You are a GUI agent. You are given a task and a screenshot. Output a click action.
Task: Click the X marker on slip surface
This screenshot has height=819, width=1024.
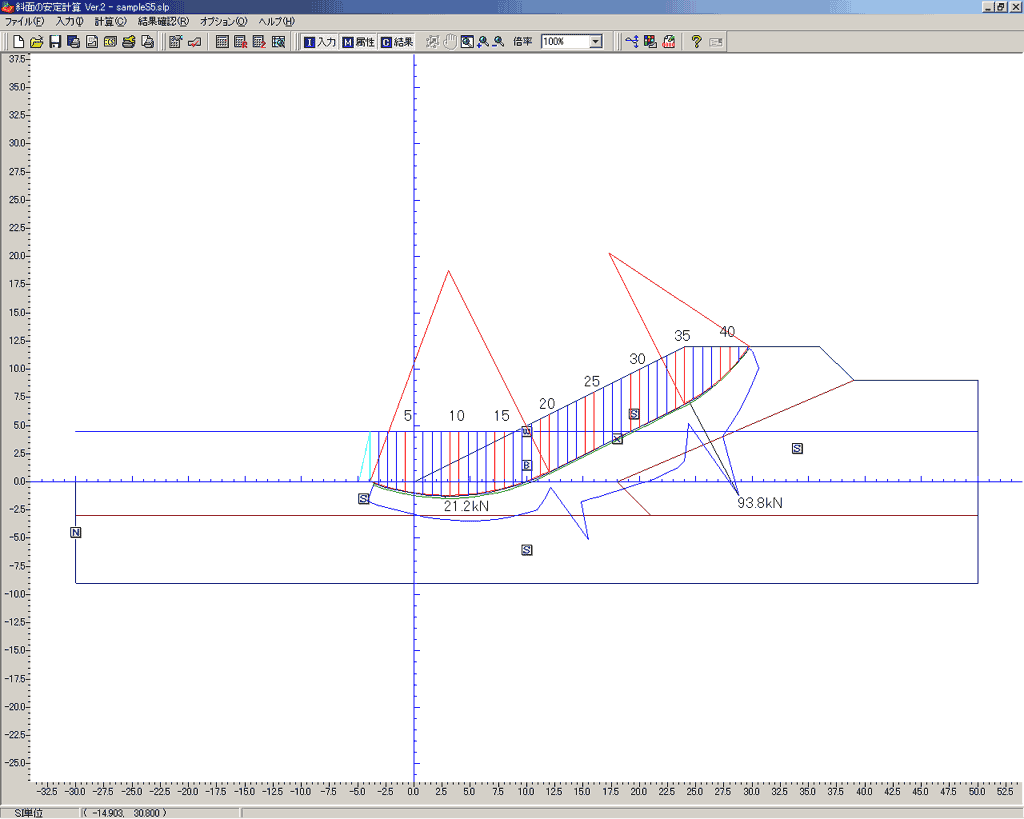[x=617, y=439]
